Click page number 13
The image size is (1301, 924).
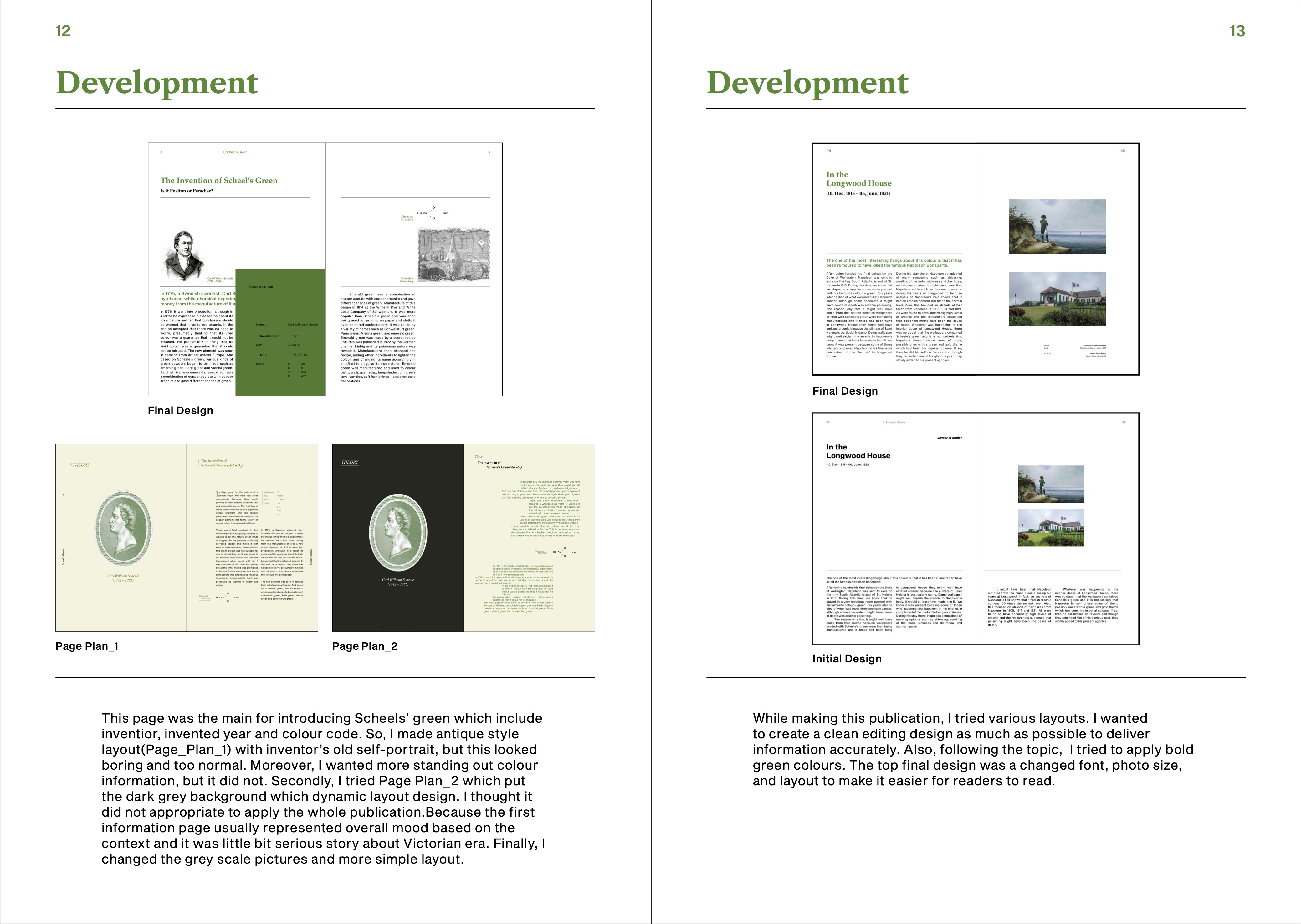click(1237, 31)
